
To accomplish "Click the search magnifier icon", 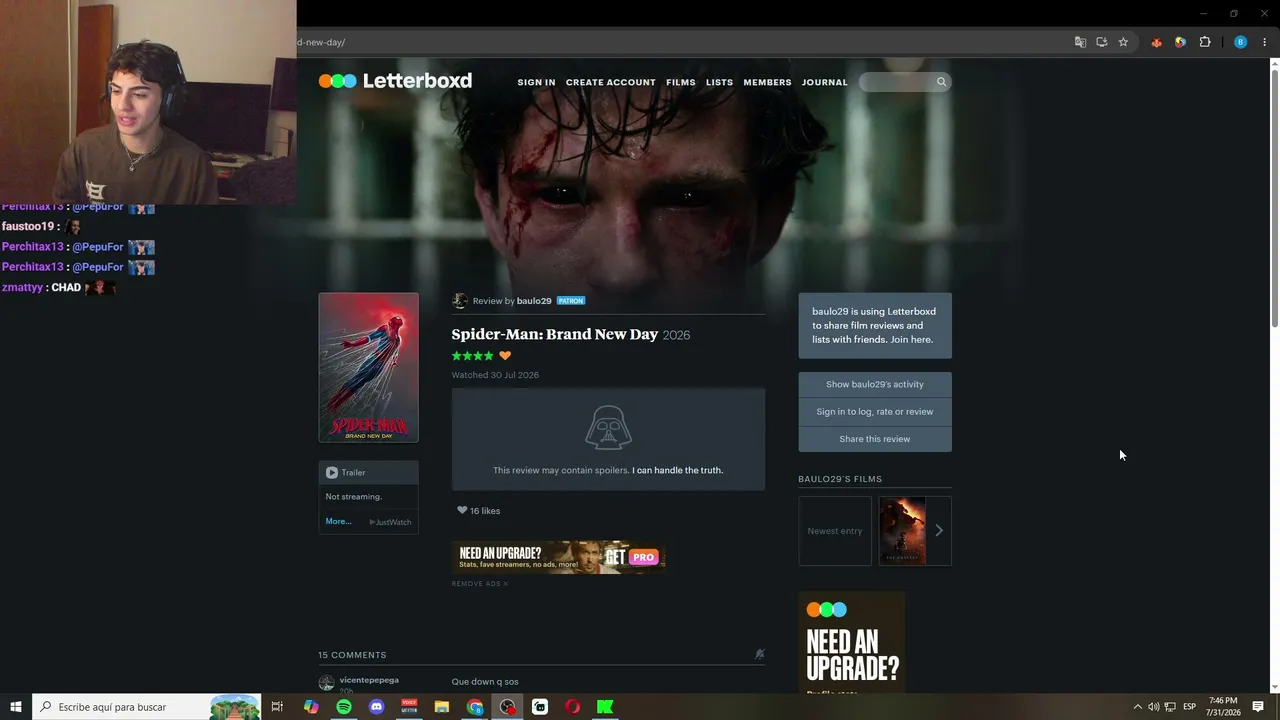I will 941,82.
